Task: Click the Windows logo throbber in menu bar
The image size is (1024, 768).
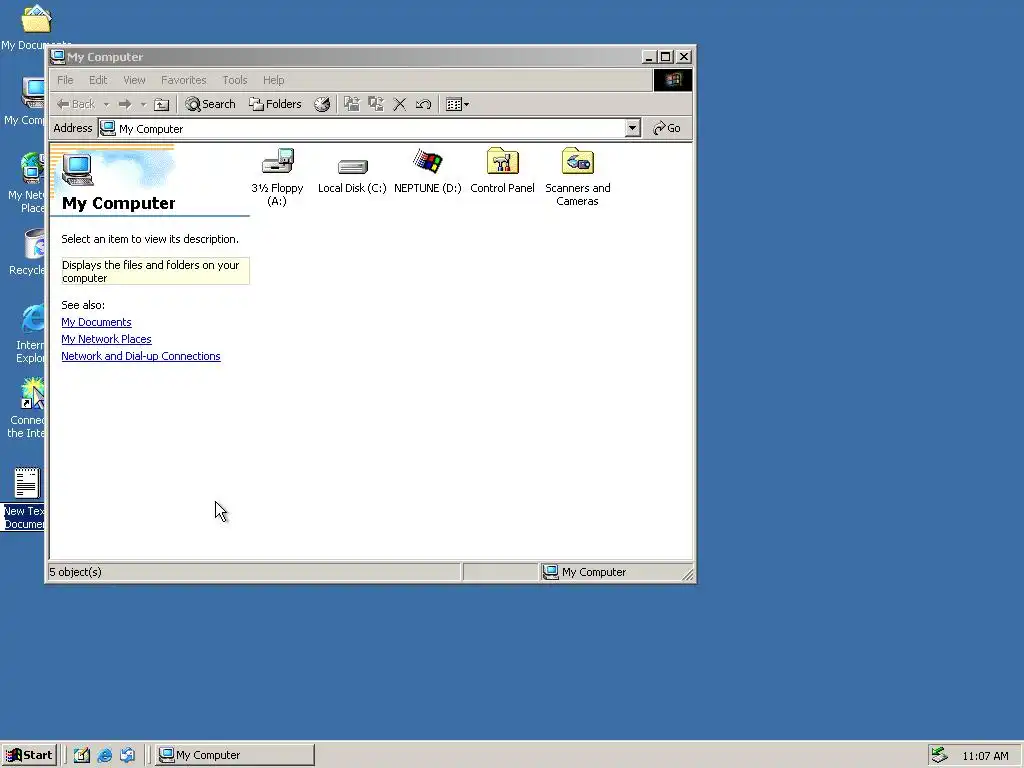Action: click(673, 80)
